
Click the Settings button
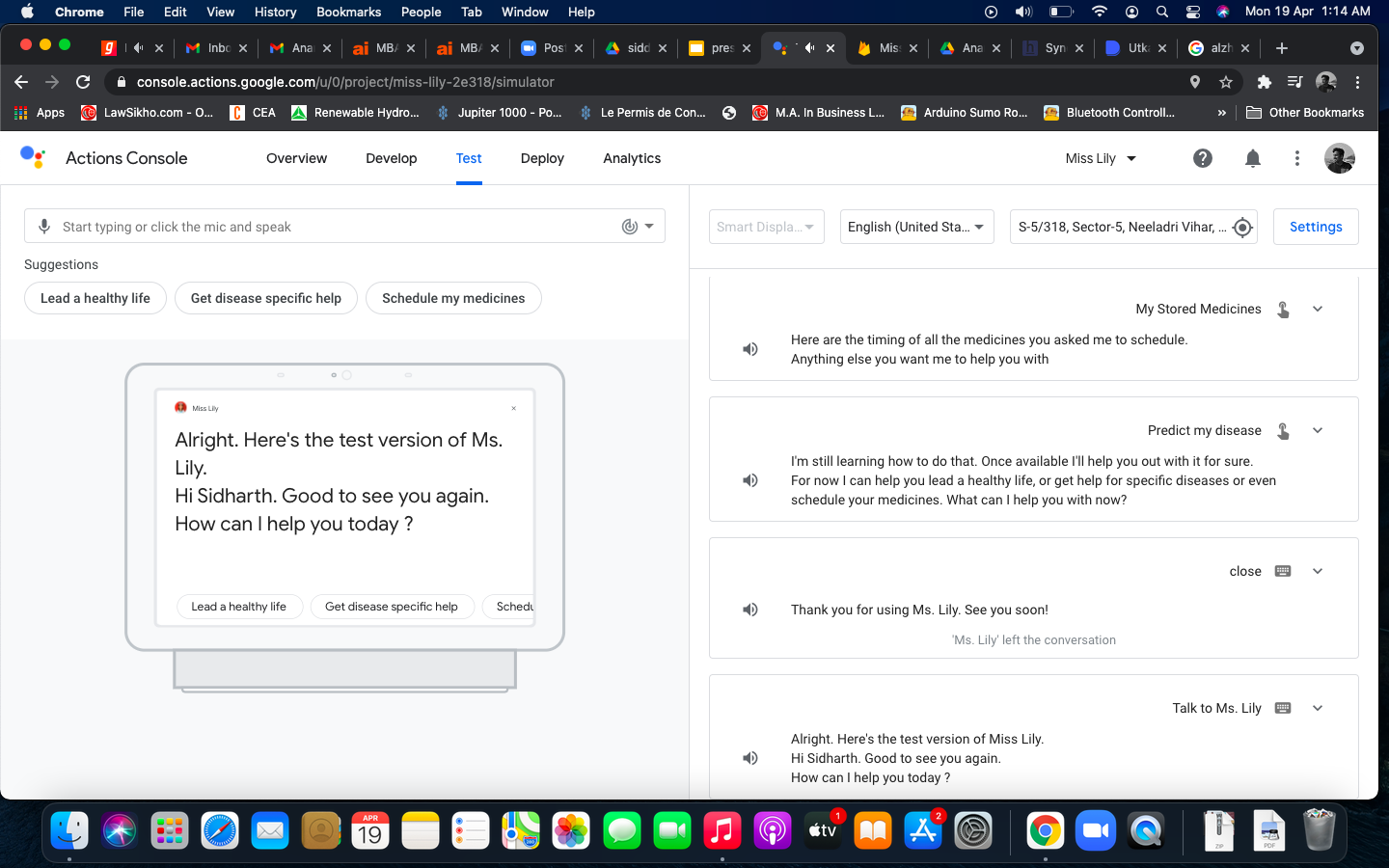[x=1316, y=227]
